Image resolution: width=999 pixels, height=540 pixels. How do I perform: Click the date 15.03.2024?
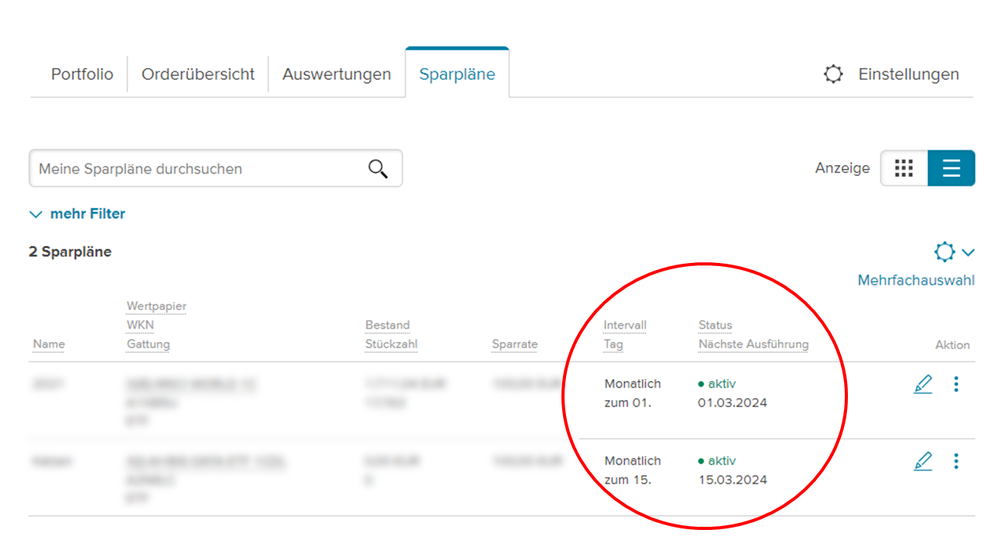[x=732, y=480]
